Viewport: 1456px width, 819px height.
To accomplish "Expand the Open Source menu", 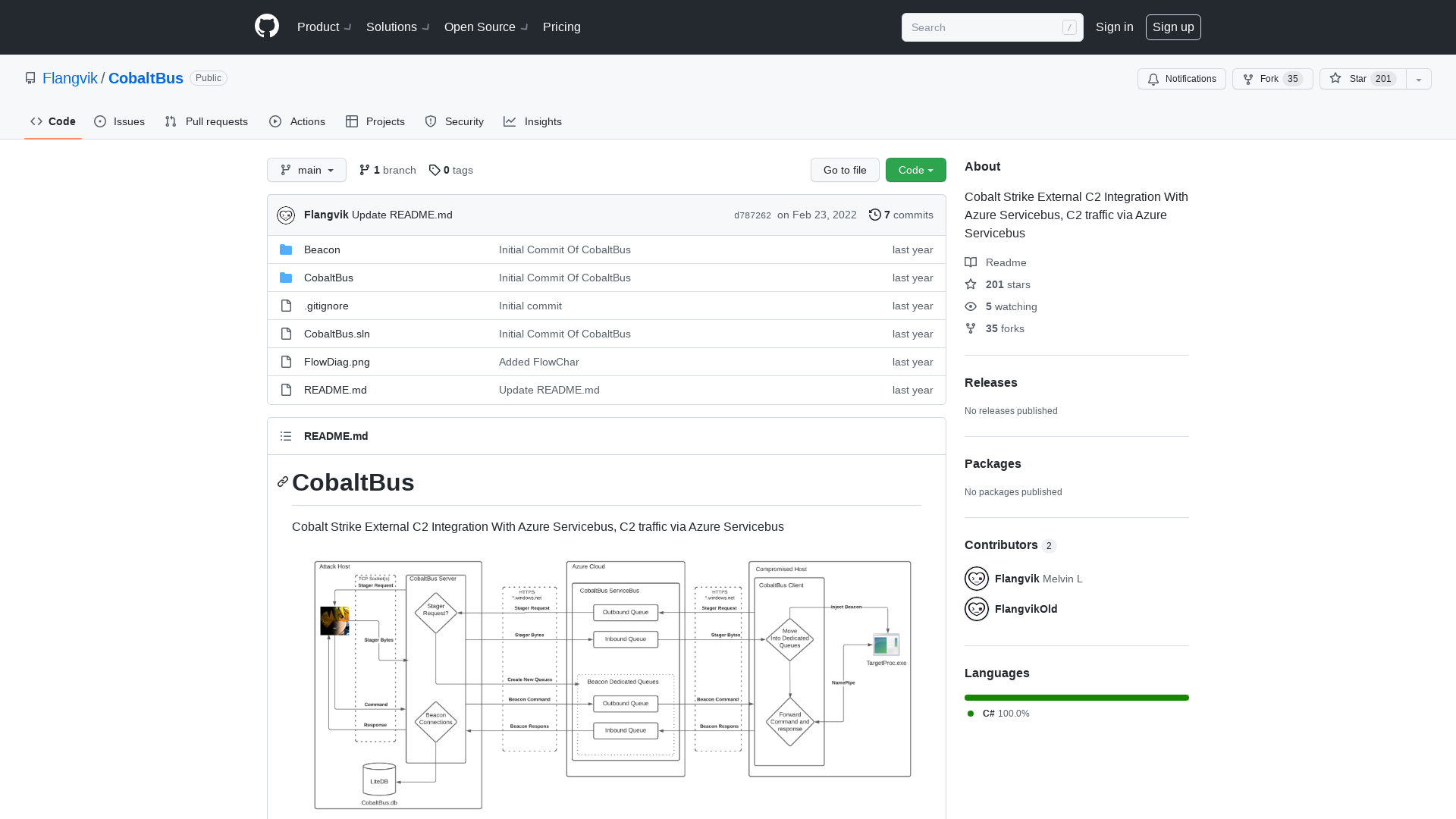I will click(x=486, y=27).
